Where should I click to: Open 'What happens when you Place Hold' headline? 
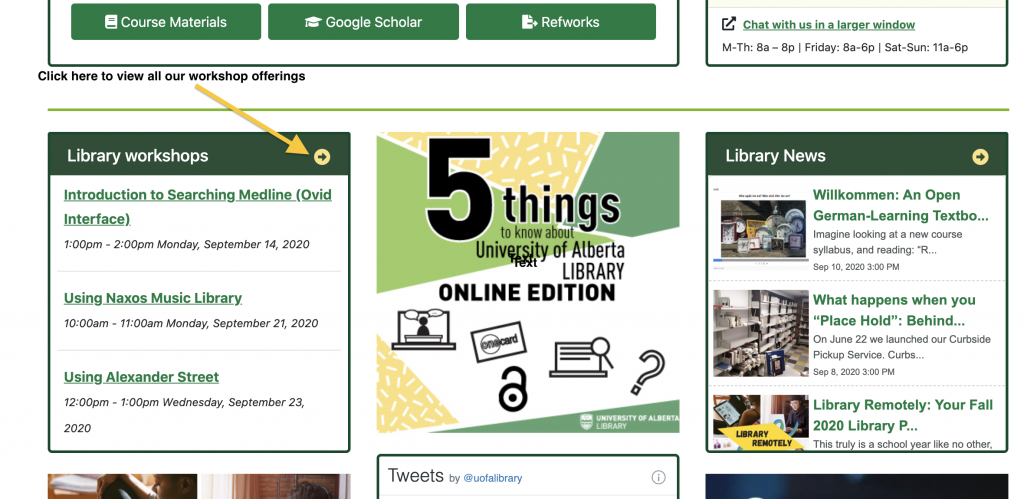(894, 310)
